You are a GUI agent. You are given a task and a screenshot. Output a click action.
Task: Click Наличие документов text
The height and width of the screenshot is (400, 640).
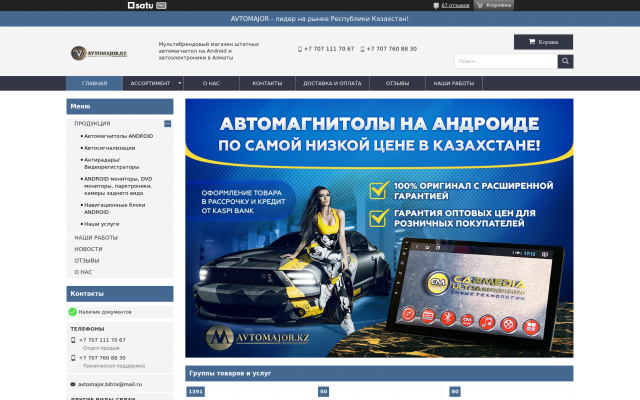(x=105, y=312)
